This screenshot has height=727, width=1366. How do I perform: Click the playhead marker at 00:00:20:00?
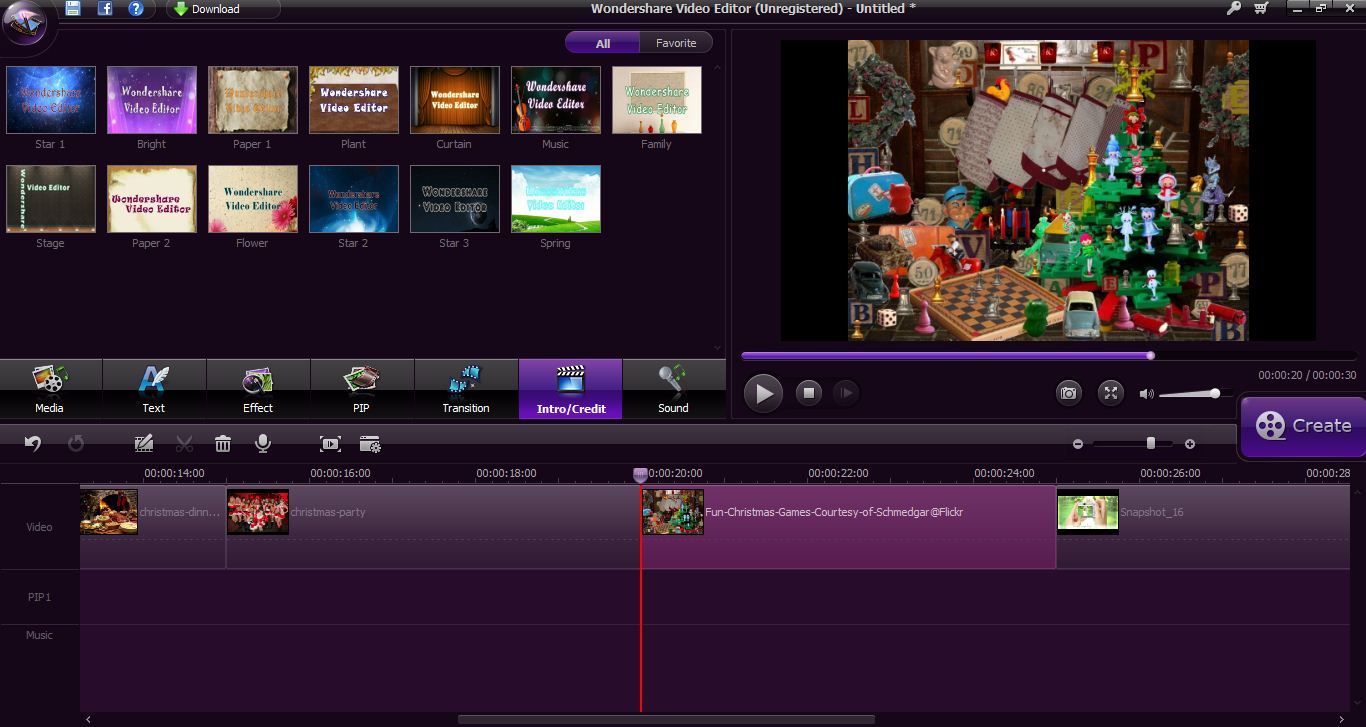pos(640,475)
